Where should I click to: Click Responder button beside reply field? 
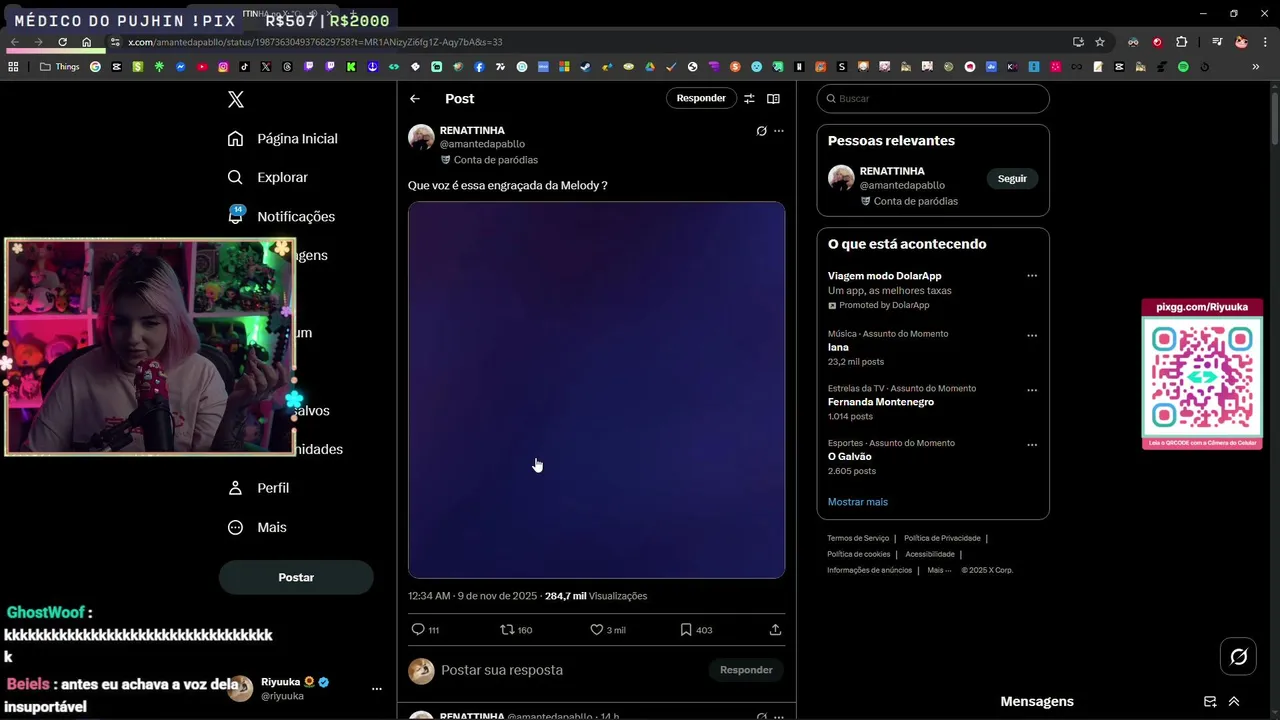(746, 670)
